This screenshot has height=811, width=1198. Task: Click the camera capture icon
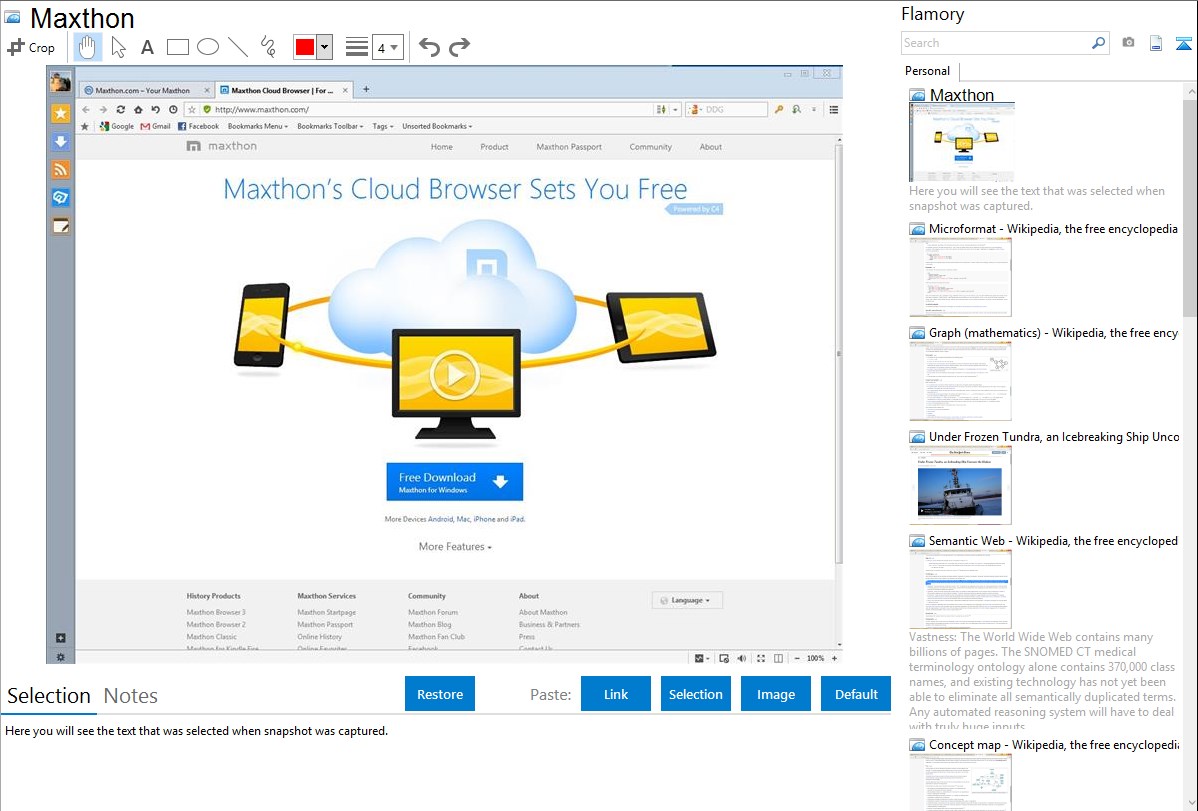(1128, 42)
